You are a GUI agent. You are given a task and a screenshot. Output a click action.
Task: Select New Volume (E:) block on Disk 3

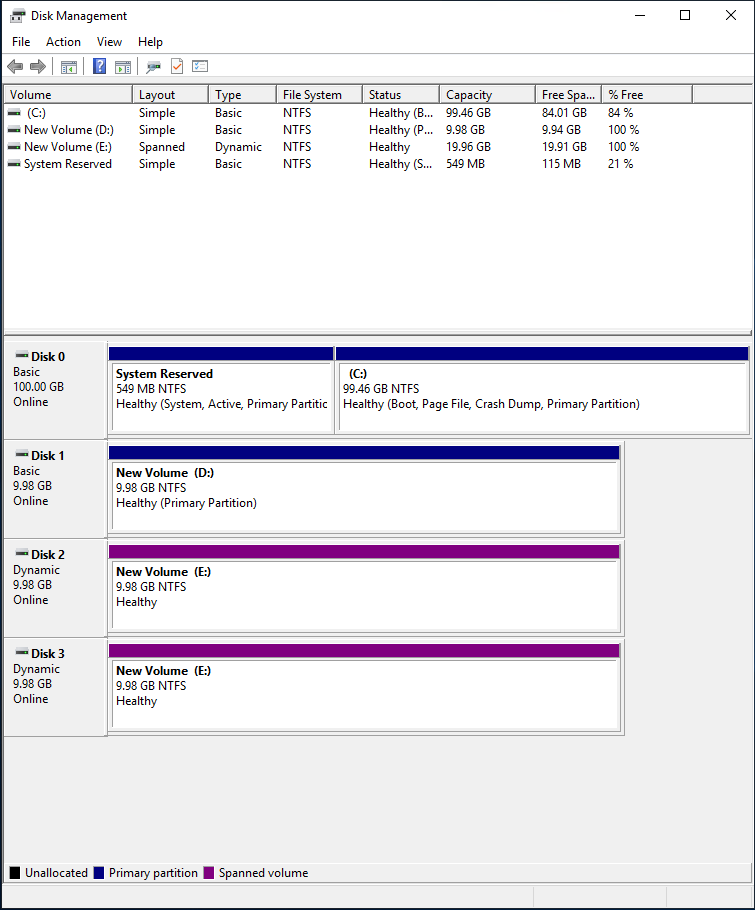click(364, 687)
